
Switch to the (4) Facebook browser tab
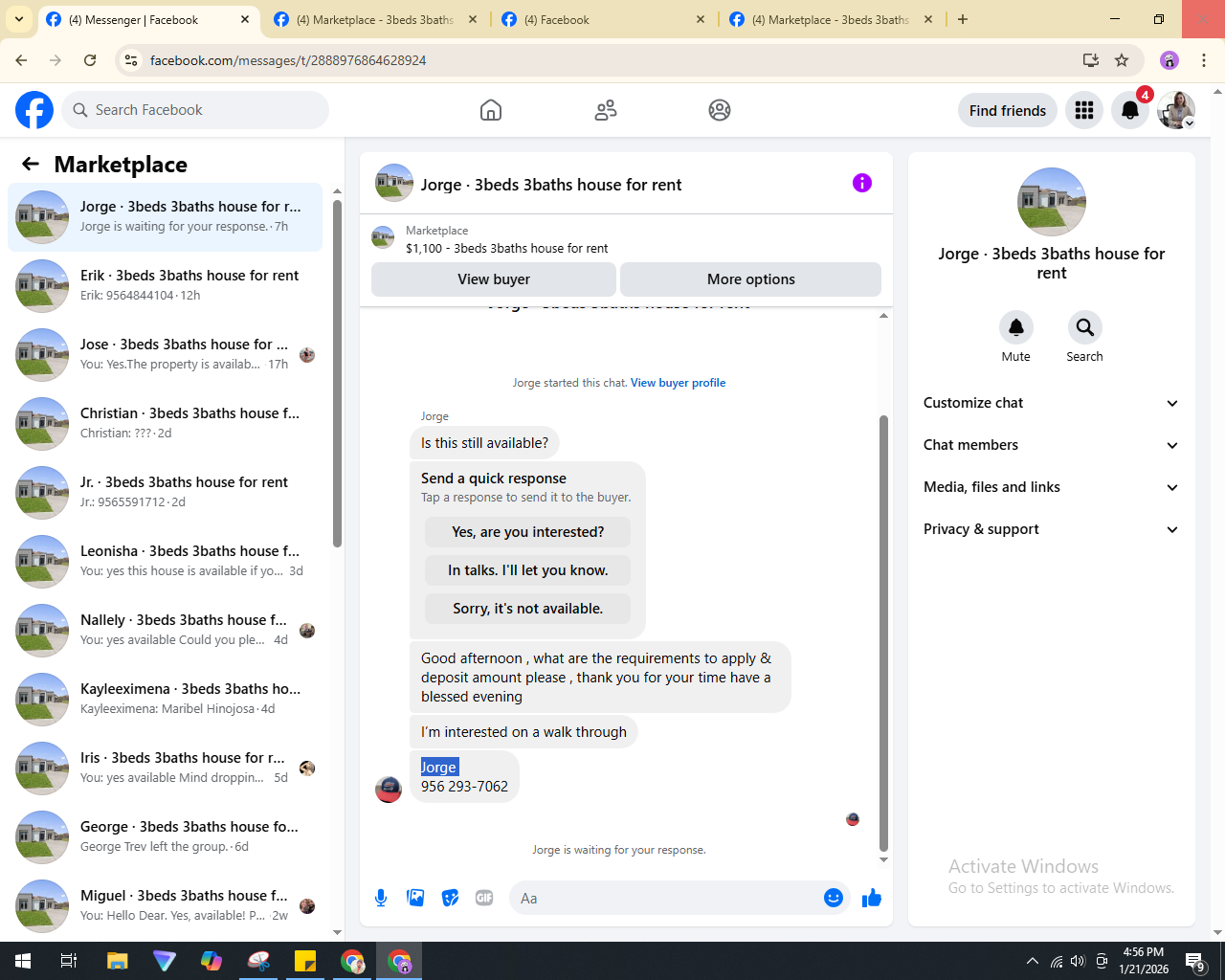(603, 19)
